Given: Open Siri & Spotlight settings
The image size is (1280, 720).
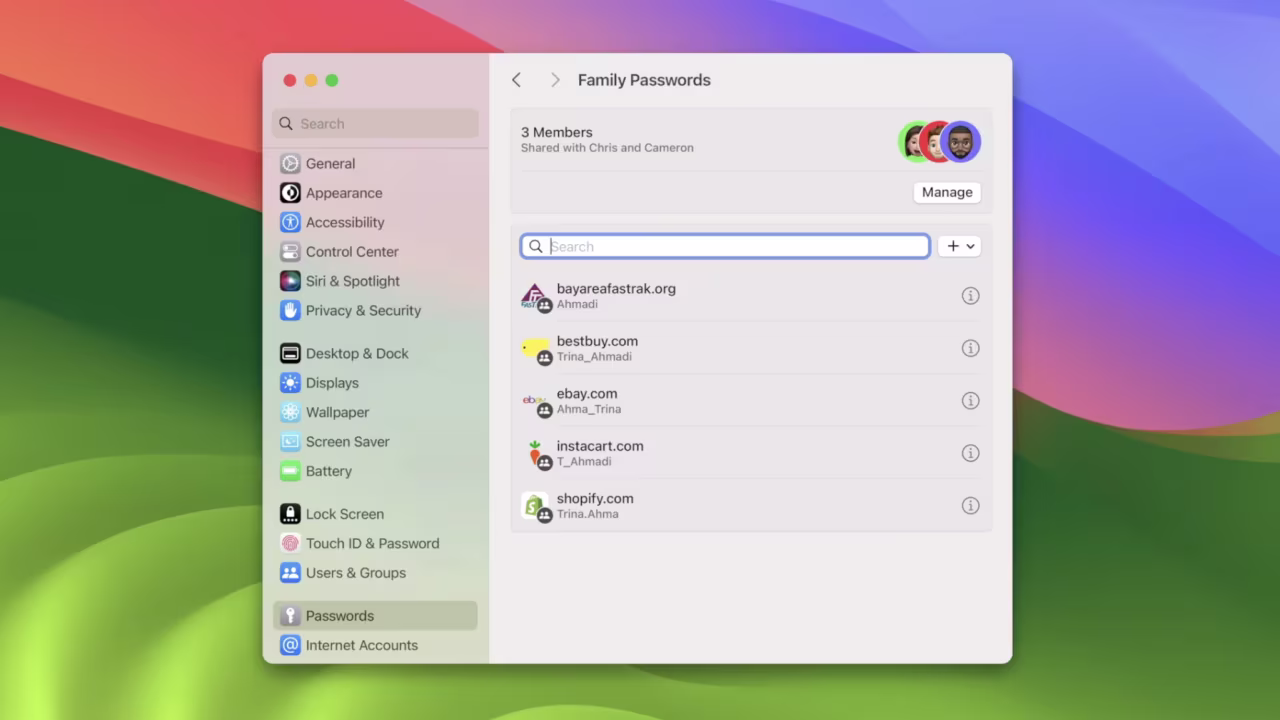Looking at the screenshot, I should pos(352,281).
